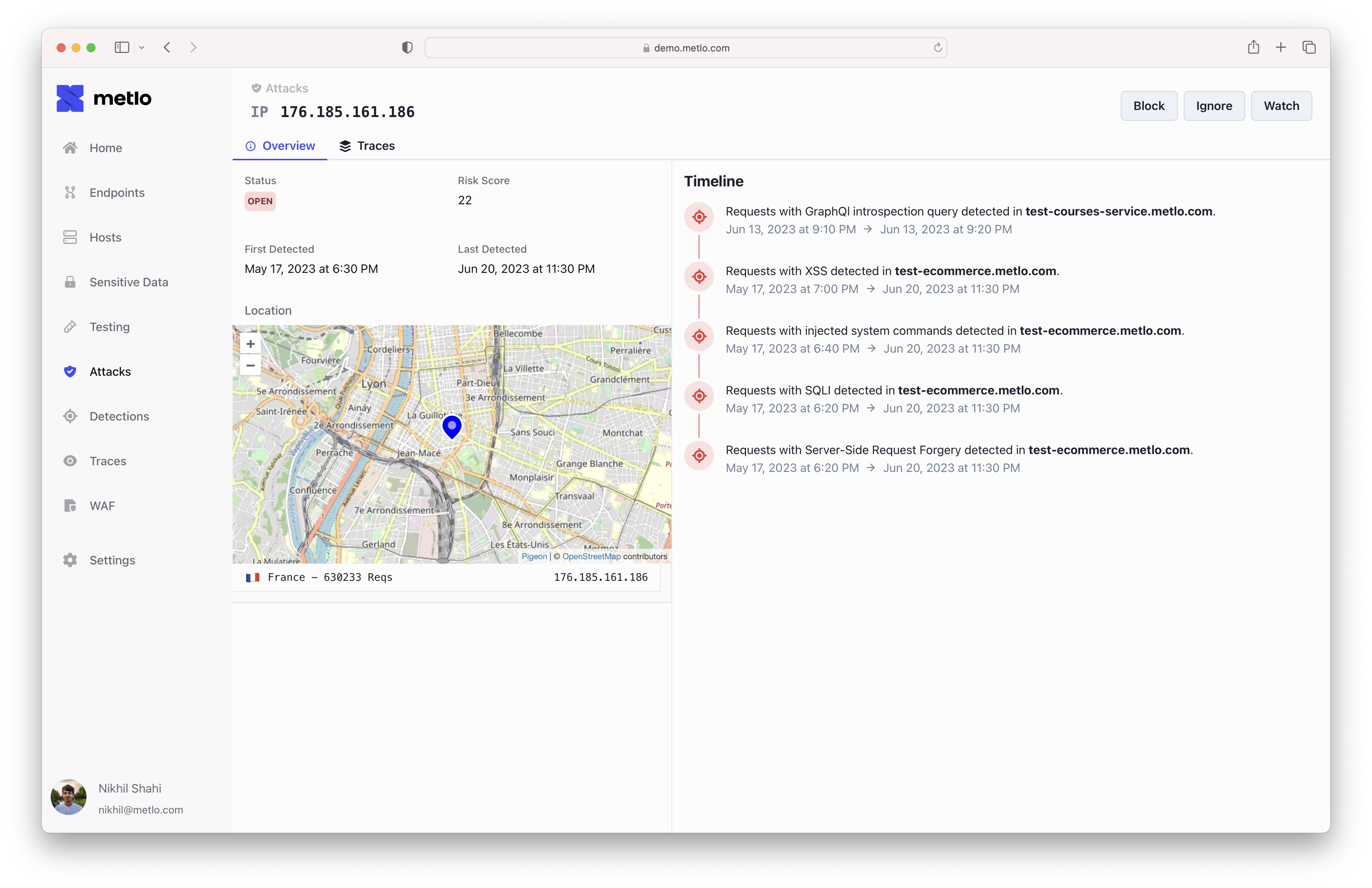
Task: Click the GraphQL introspection timeline marker
Action: 699,217
